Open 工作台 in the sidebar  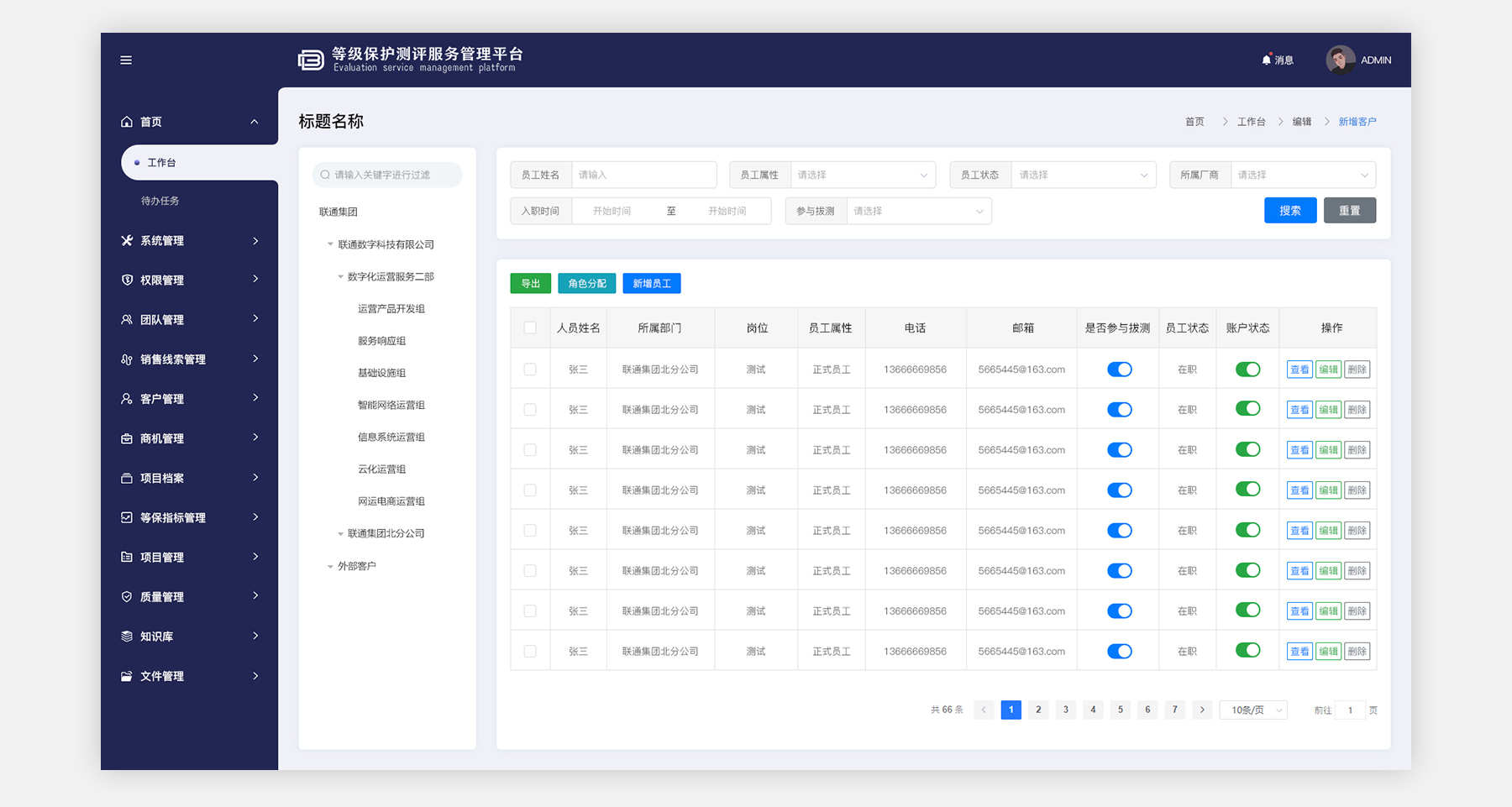199,162
